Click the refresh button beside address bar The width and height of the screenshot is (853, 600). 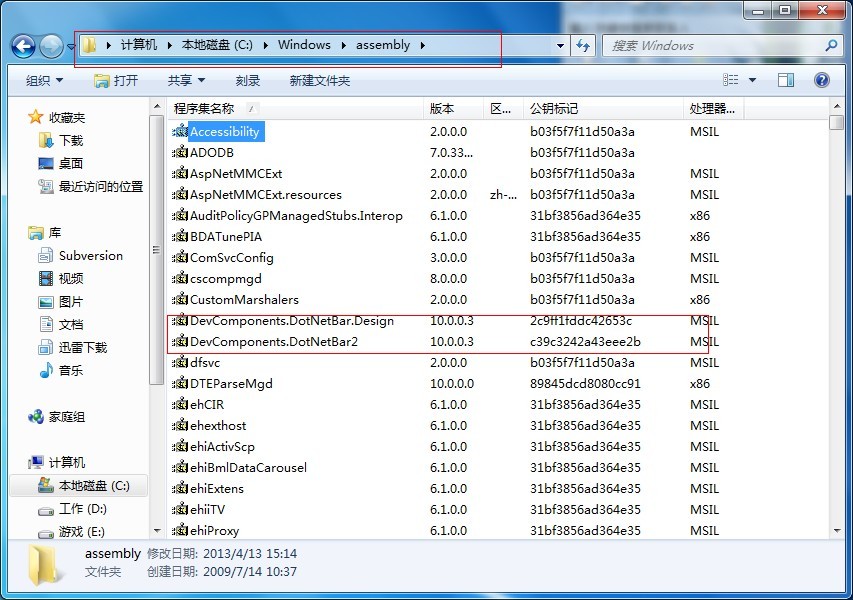coord(584,46)
